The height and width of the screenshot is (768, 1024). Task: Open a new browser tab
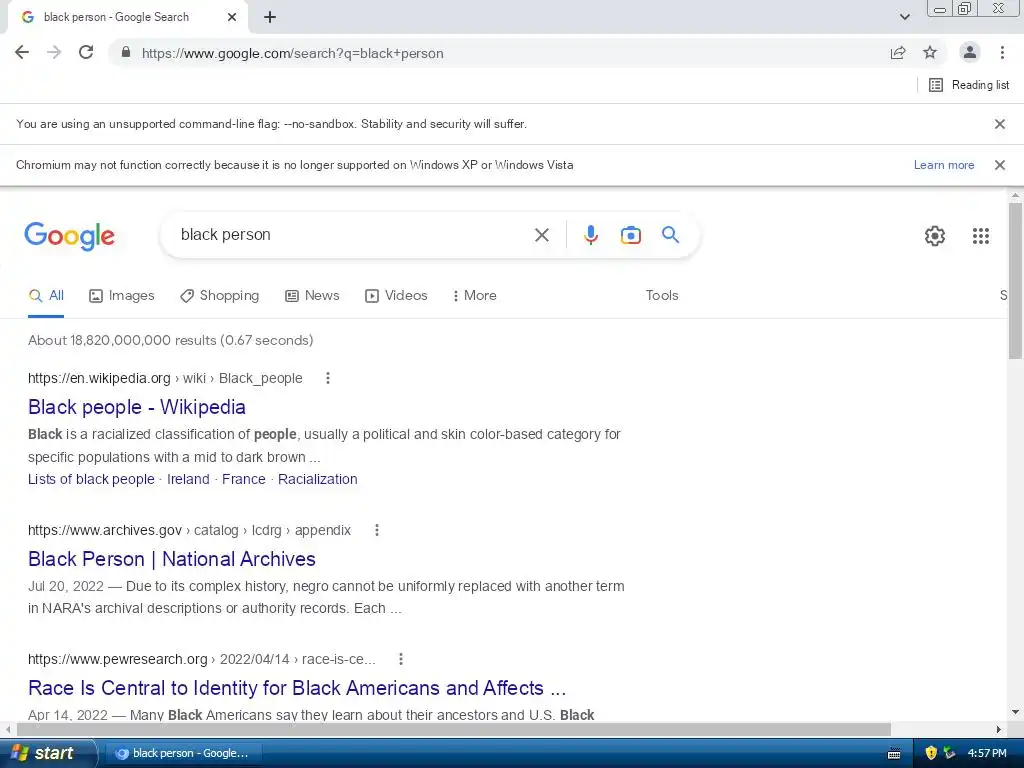[x=270, y=18]
